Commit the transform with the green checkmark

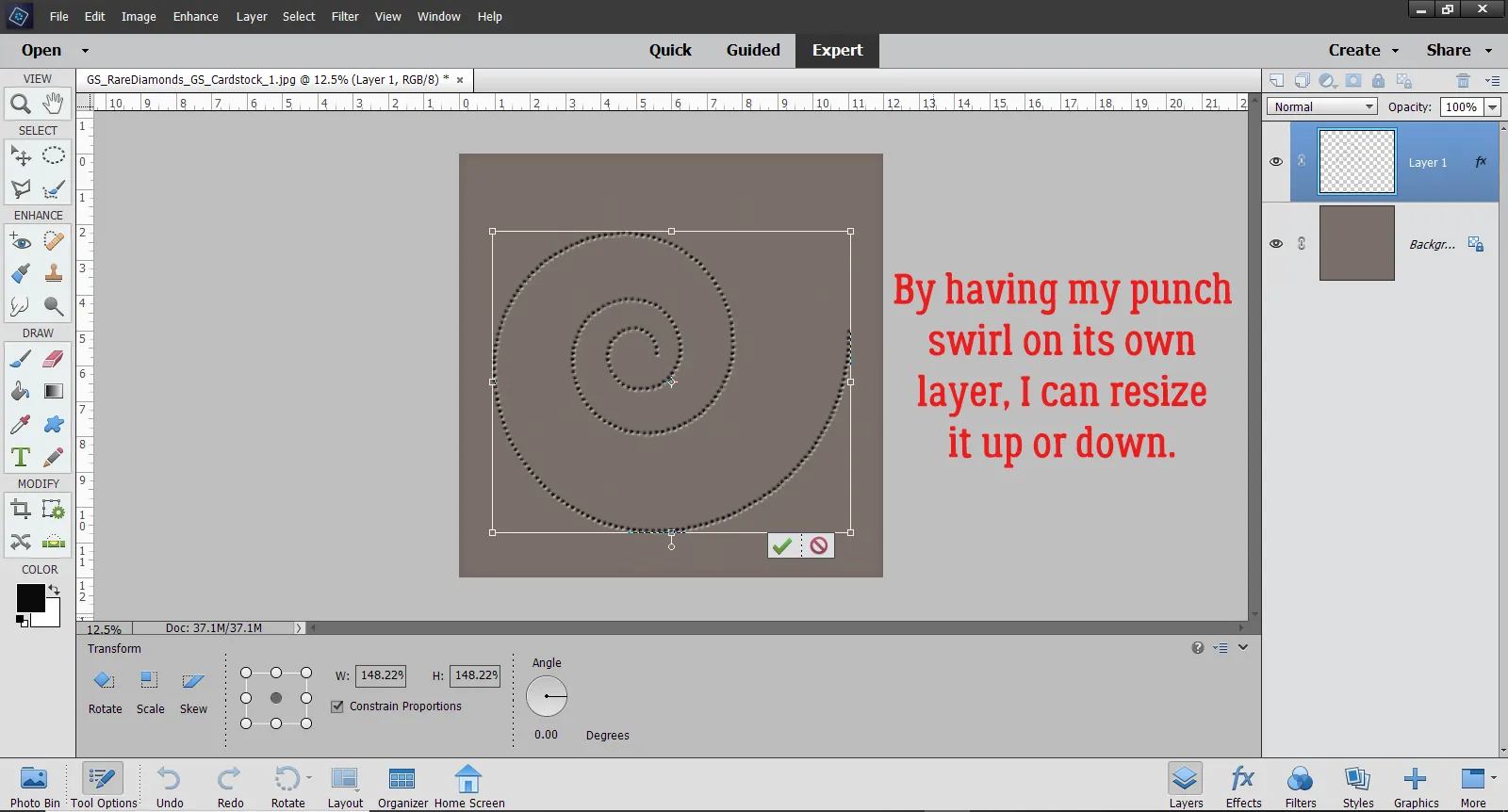click(781, 545)
